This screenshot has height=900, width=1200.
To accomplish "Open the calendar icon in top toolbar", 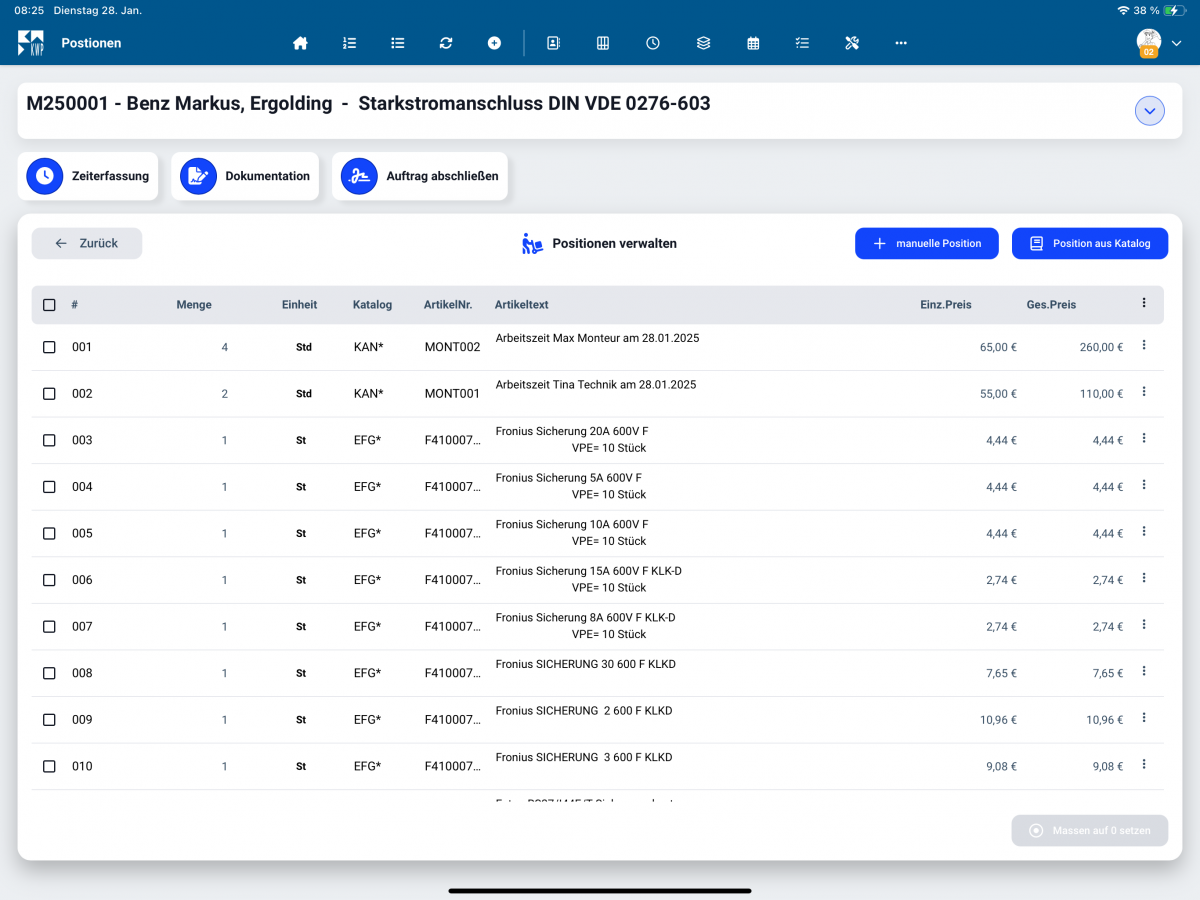I will [x=753, y=43].
